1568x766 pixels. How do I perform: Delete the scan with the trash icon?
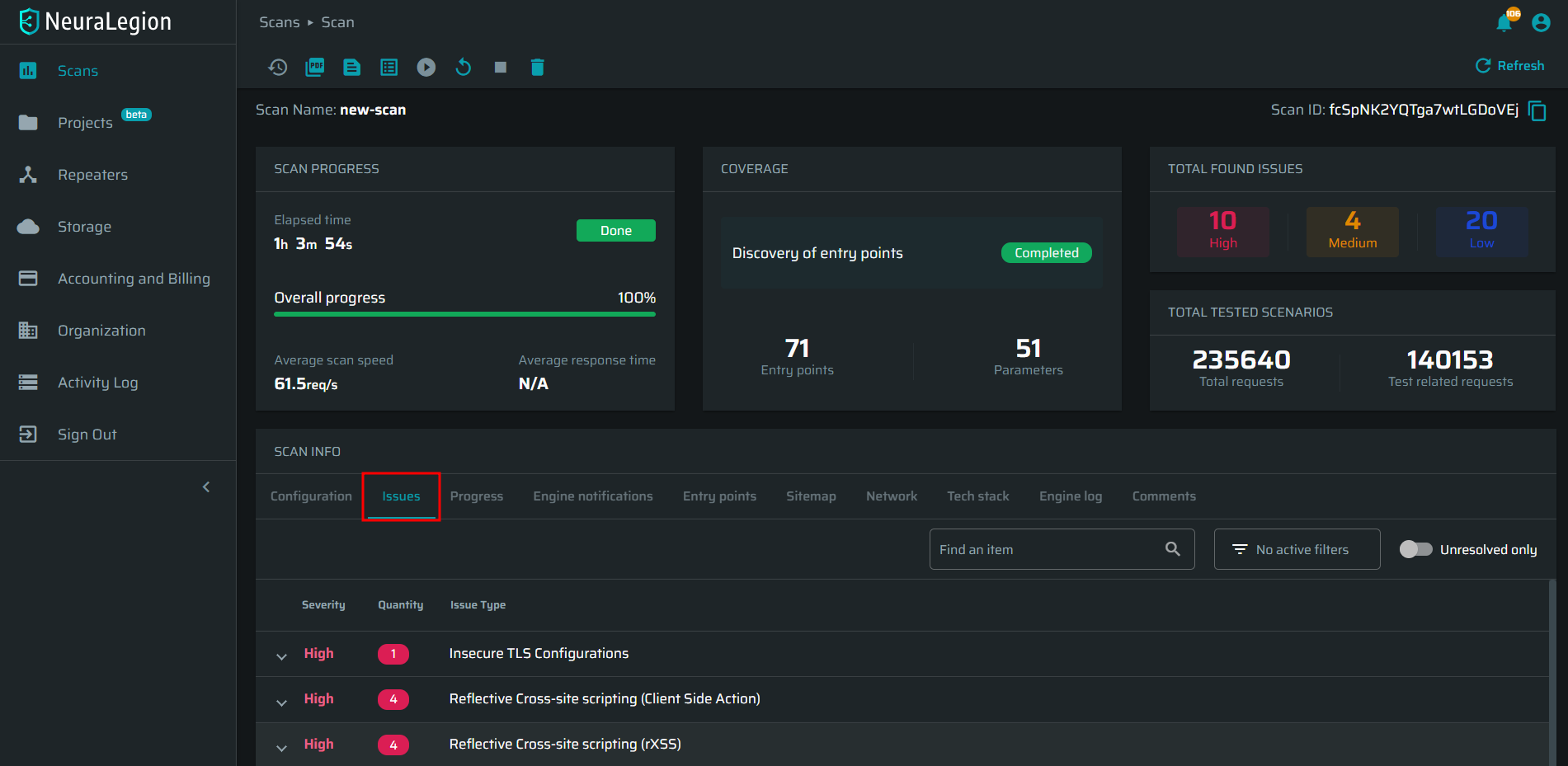538,67
